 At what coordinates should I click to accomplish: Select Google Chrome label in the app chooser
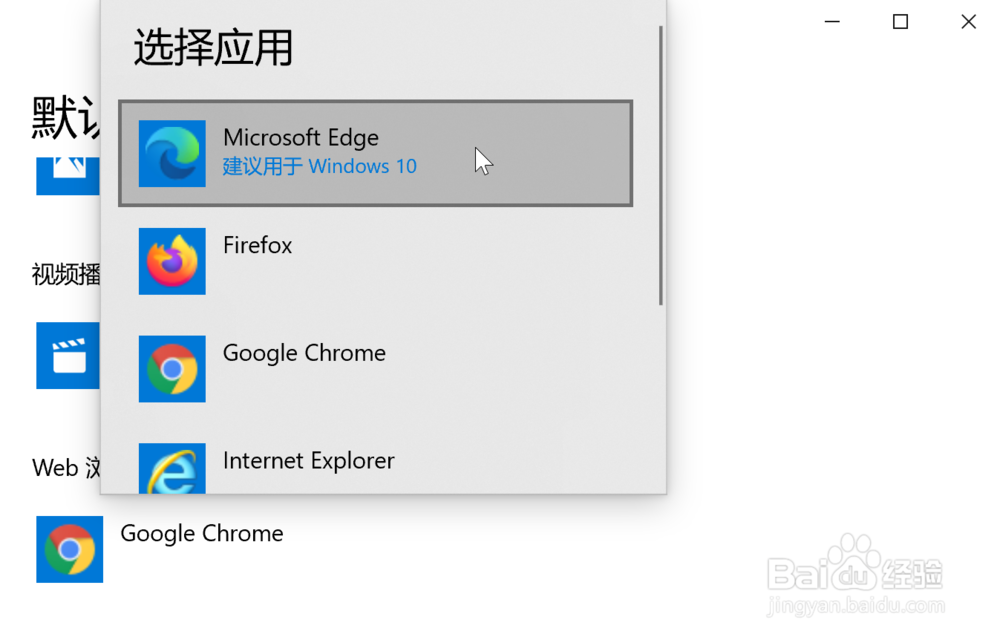pos(304,353)
